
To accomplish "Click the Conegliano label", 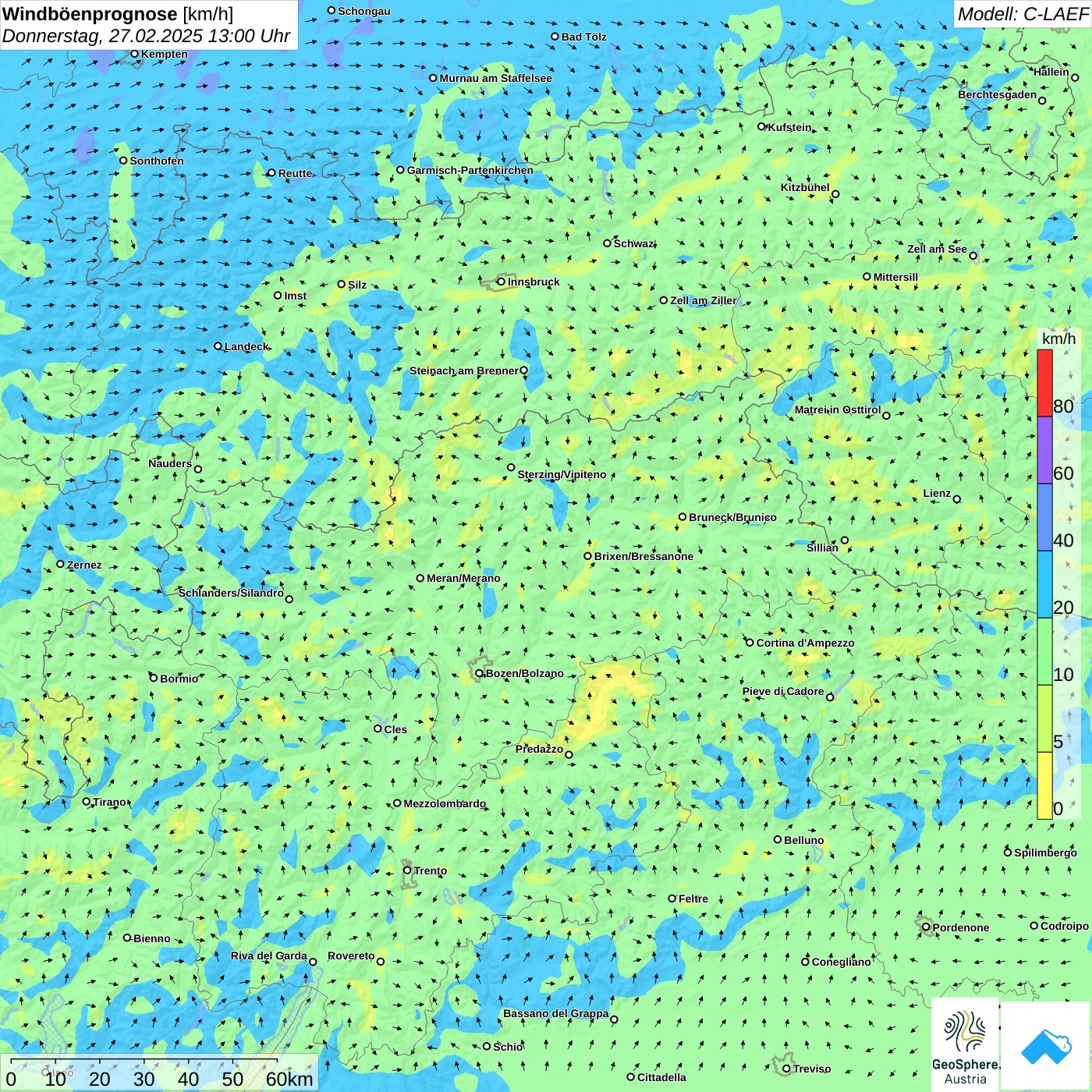I will tap(841, 962).
